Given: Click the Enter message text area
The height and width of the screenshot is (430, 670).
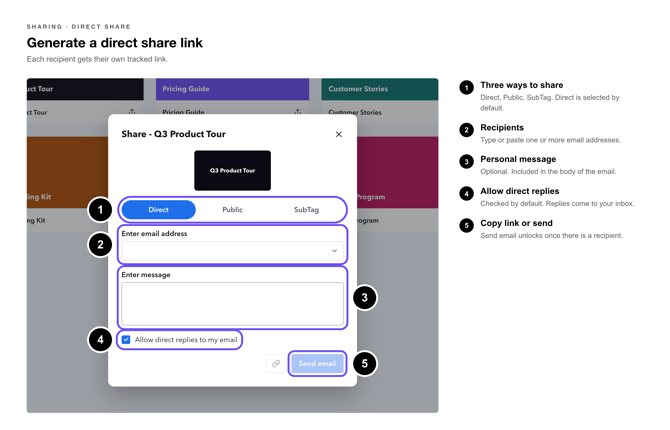Looking at the screenshot, I should click(232, 304).
